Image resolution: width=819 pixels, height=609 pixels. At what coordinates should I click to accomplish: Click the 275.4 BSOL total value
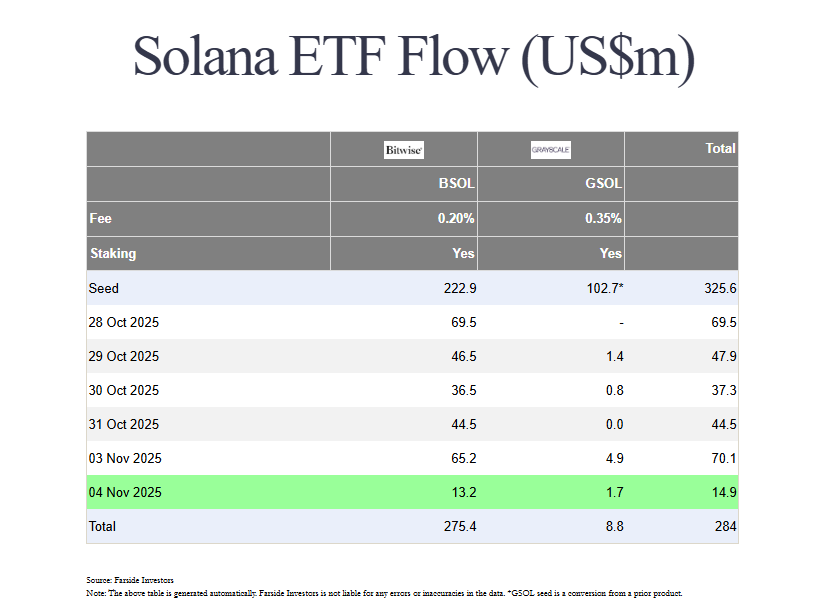pyautogui.click(x=456, y=526)
